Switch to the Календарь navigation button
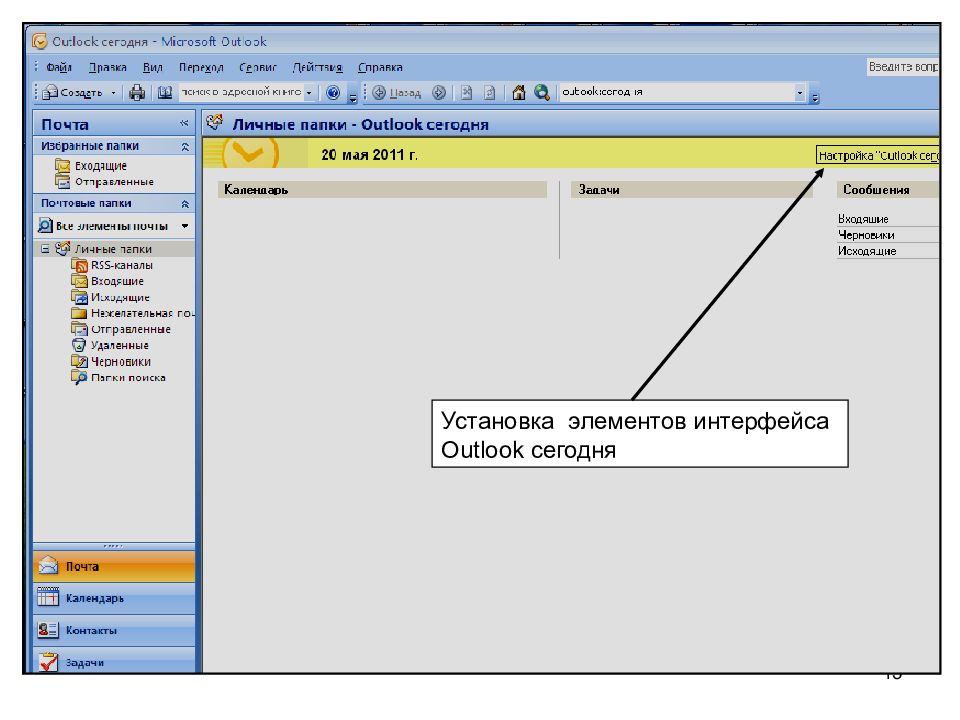 click(114, 598)
